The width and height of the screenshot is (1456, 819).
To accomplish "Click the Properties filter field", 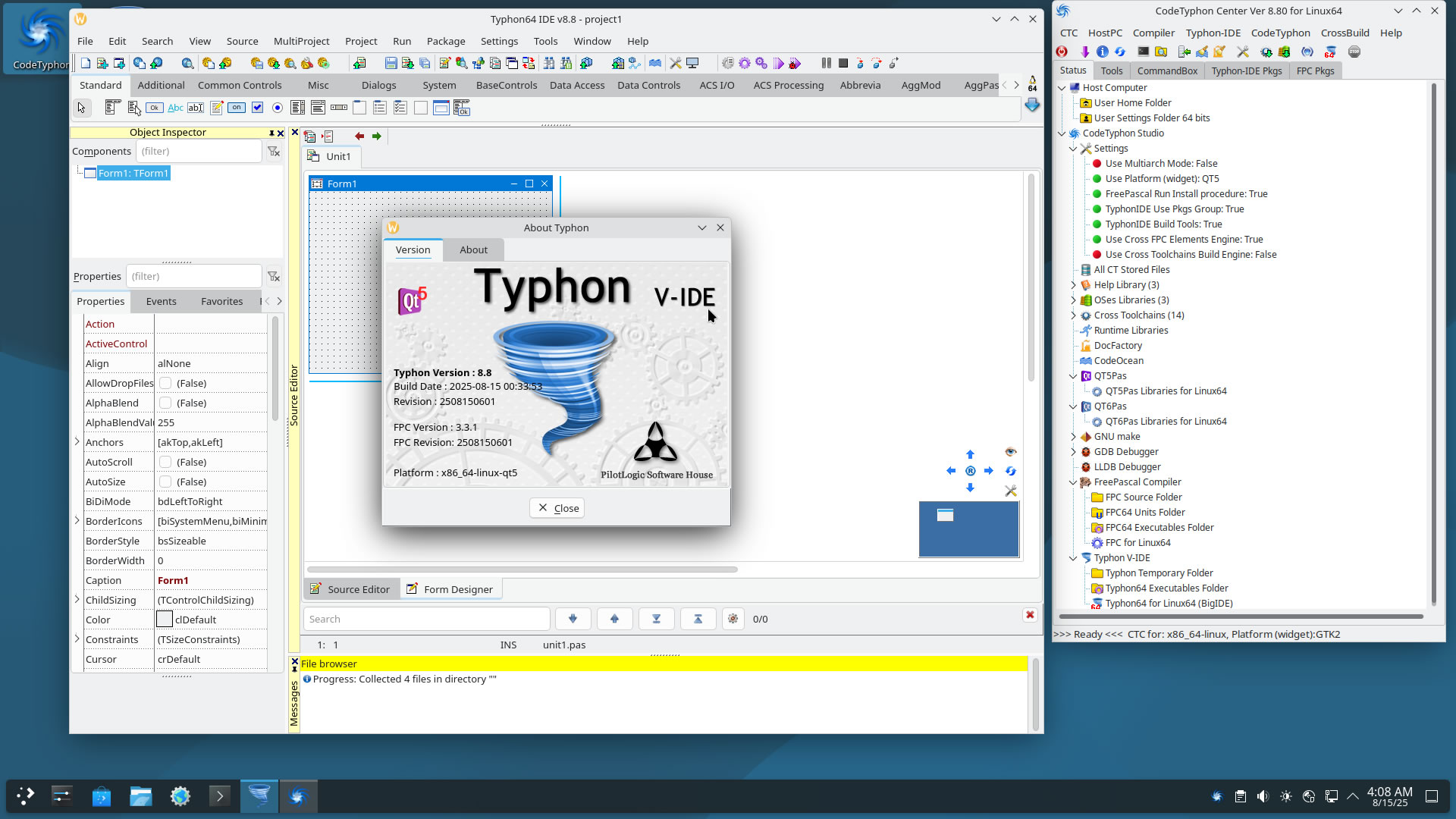I will point(193,276).
